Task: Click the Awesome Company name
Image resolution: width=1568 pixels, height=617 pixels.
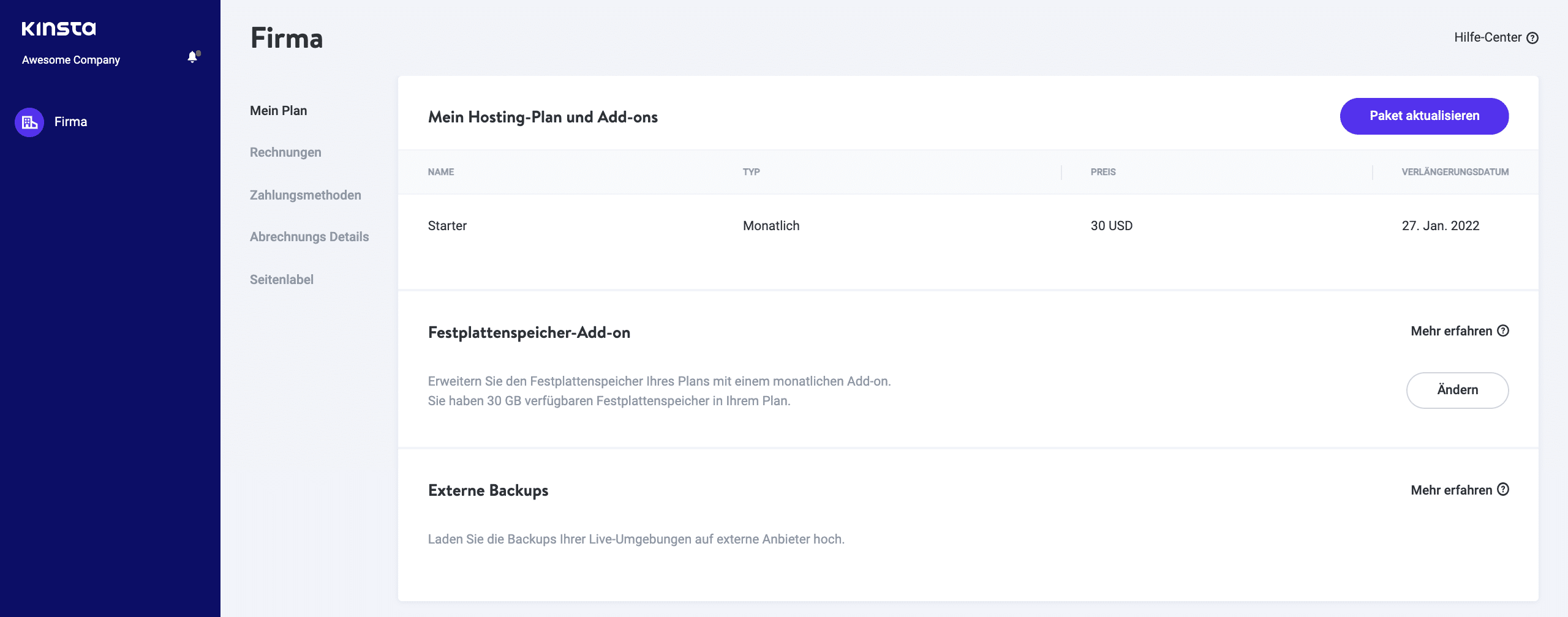Action: (x=70, y=59)
